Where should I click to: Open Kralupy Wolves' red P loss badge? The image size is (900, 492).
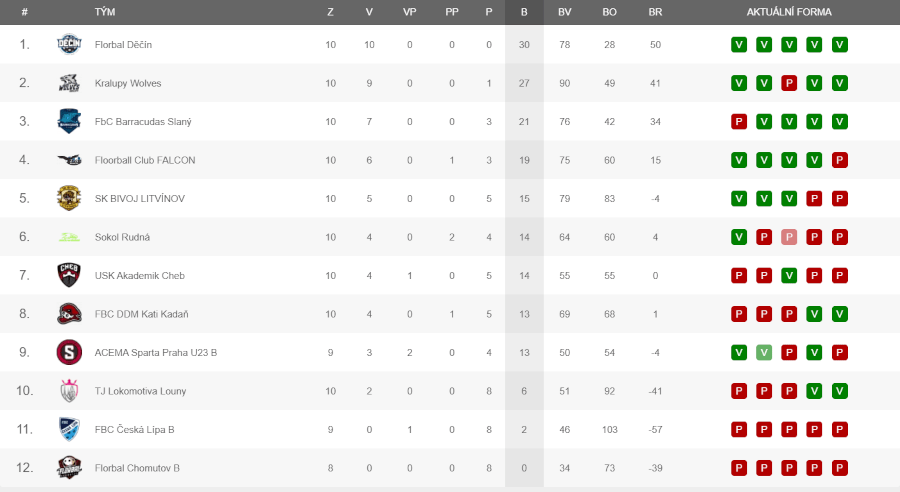[x=789, y=83]
